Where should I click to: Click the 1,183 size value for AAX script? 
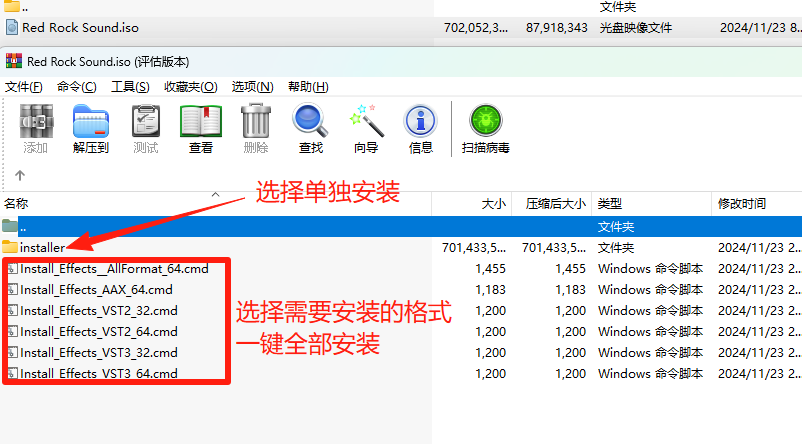tap(490, 290)
